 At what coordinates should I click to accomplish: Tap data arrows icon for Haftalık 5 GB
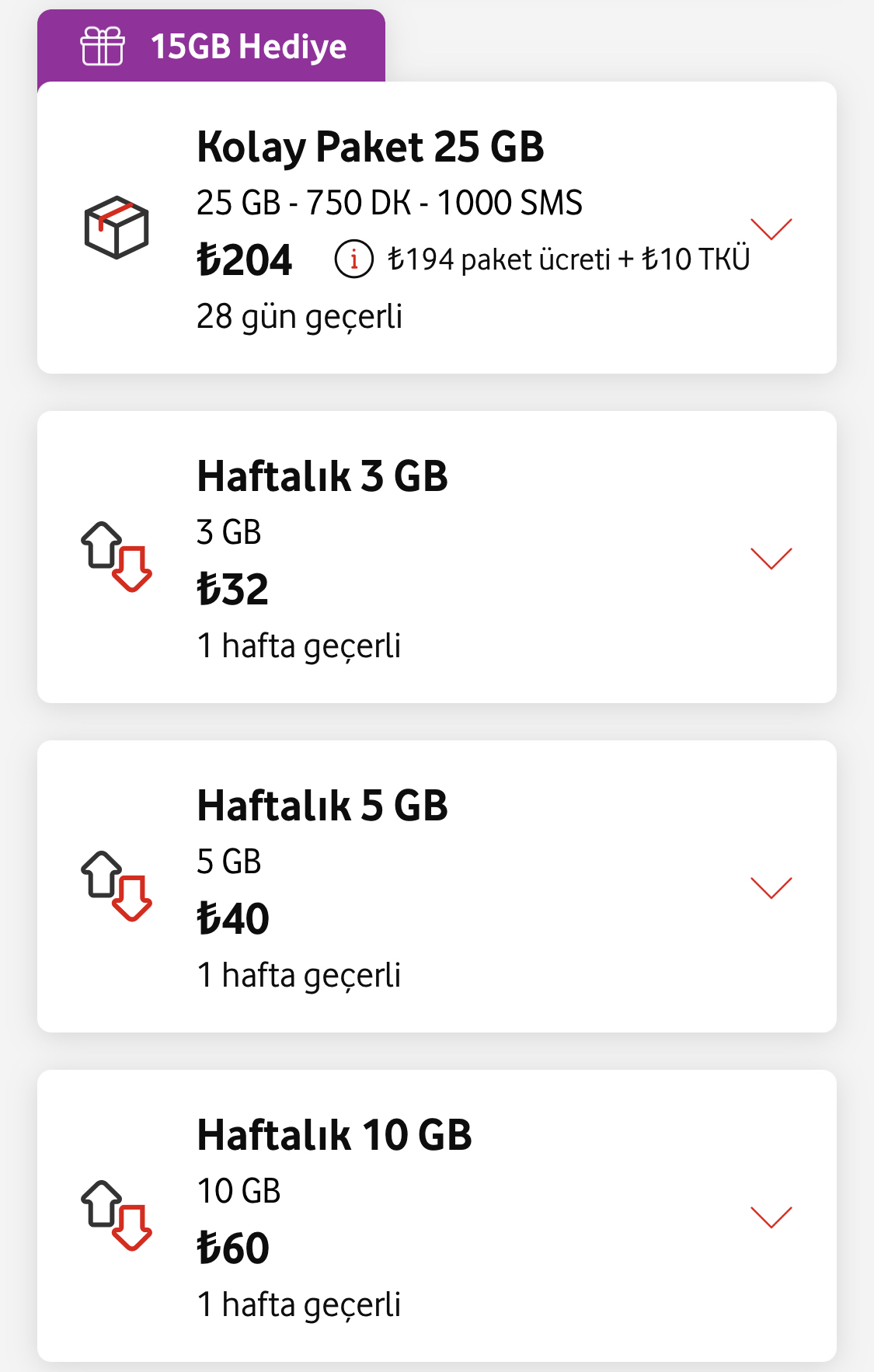117,886
